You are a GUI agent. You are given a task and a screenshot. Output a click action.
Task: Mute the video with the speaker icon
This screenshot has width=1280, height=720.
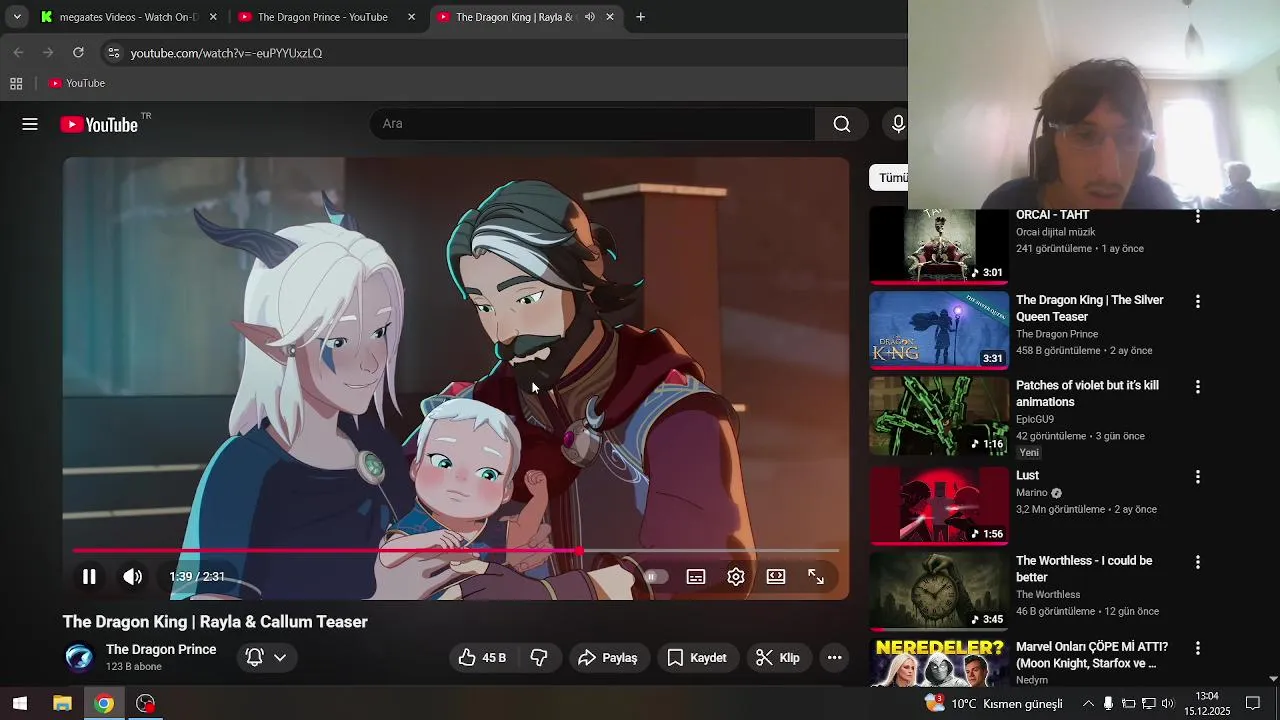pyautogui.click(x=133, y=577)
